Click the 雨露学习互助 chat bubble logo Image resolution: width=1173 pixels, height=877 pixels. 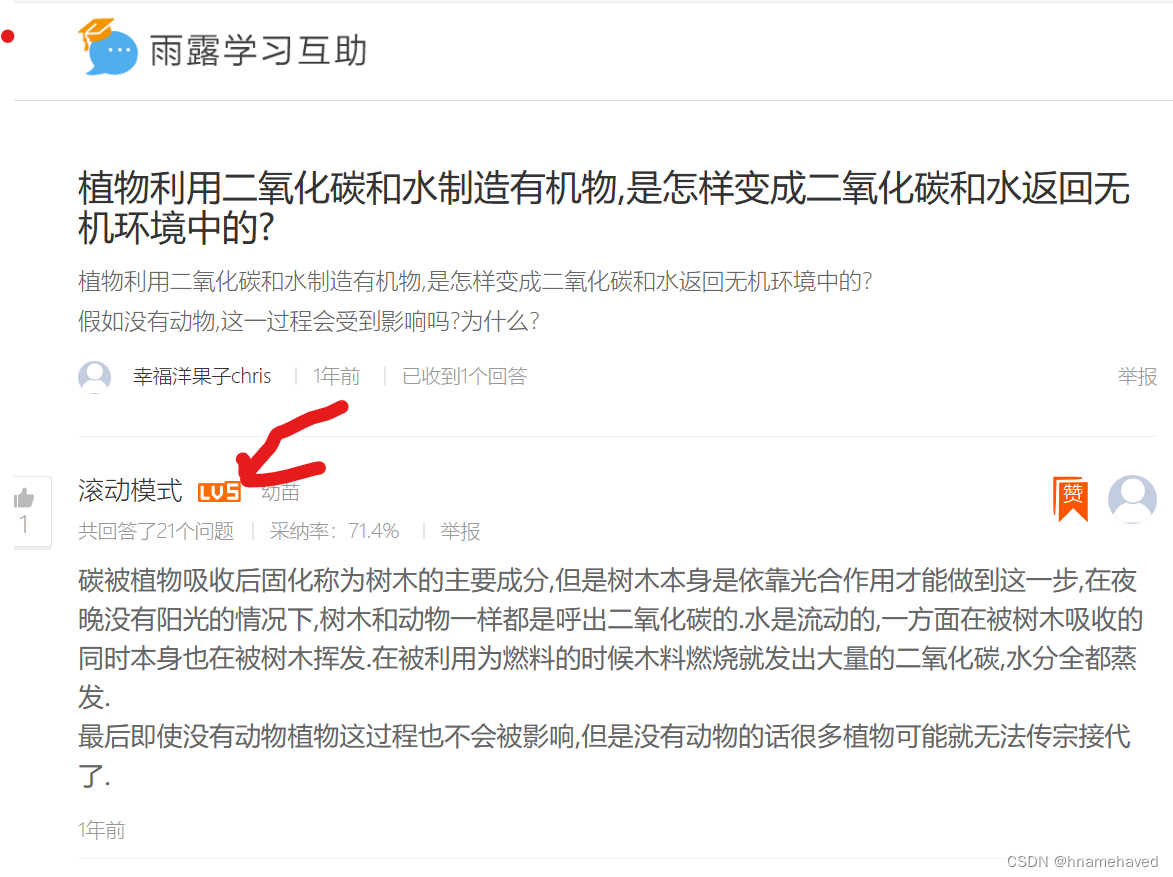click(x=108, y=46)
